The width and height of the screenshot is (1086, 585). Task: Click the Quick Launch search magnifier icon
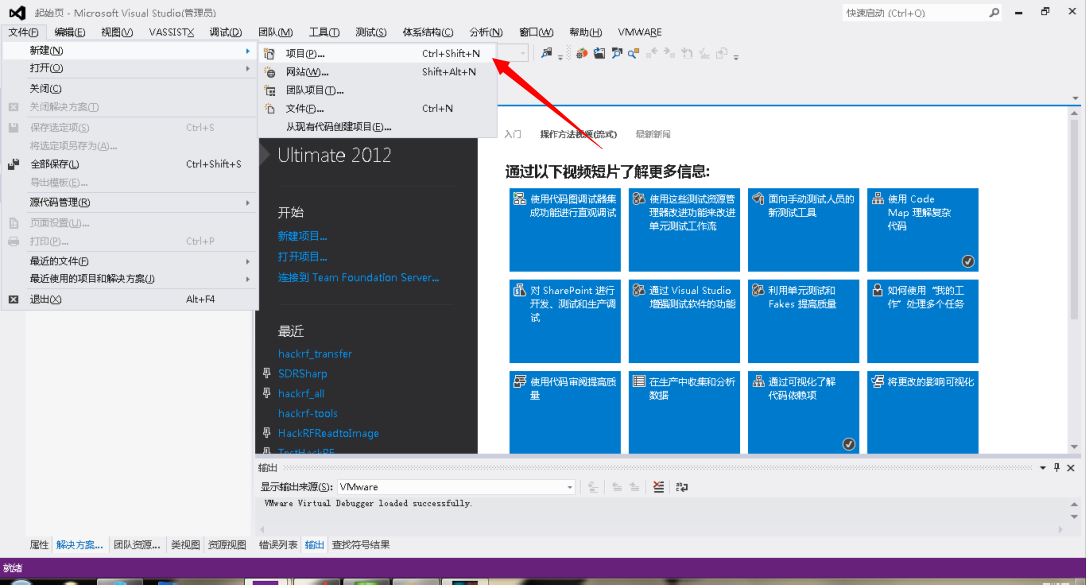(x=994, y=12)
